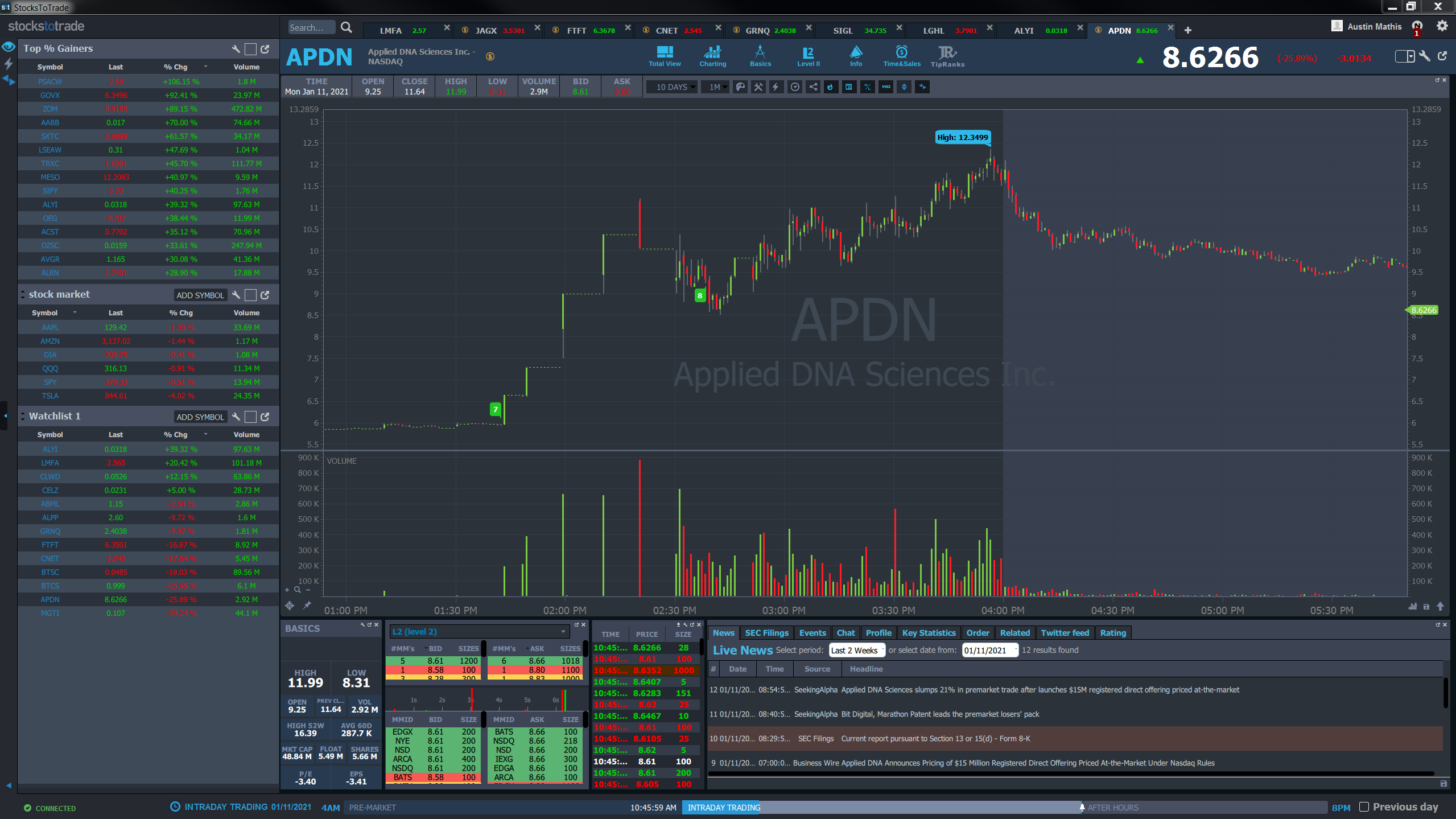Enable the Previous day checkbox
Image resolution: width=1456 pixels, height=819 pixels.
pyautogui.click(x=1364, y=806)
